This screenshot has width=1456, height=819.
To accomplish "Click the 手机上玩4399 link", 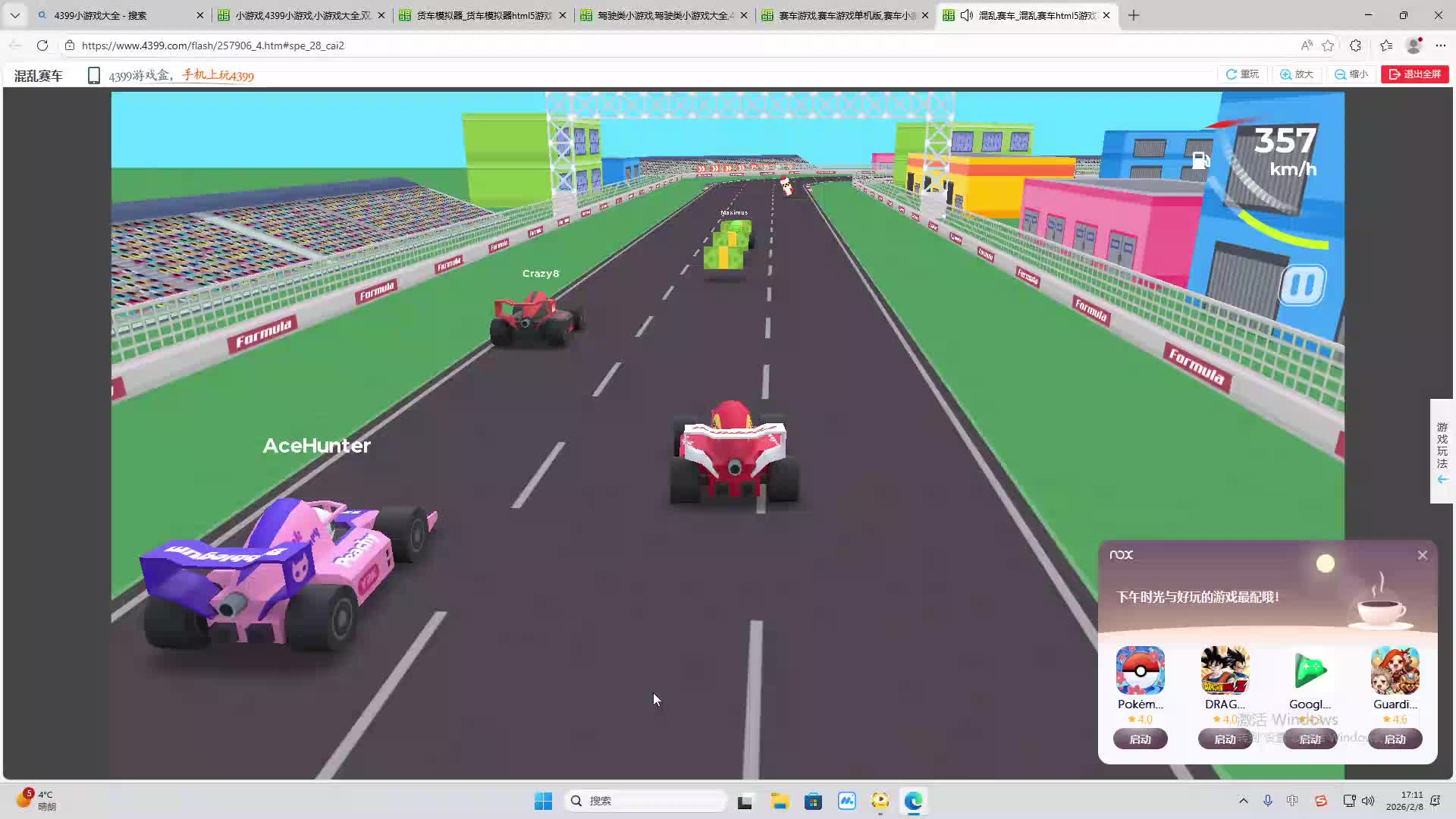I will click(218, 75).
